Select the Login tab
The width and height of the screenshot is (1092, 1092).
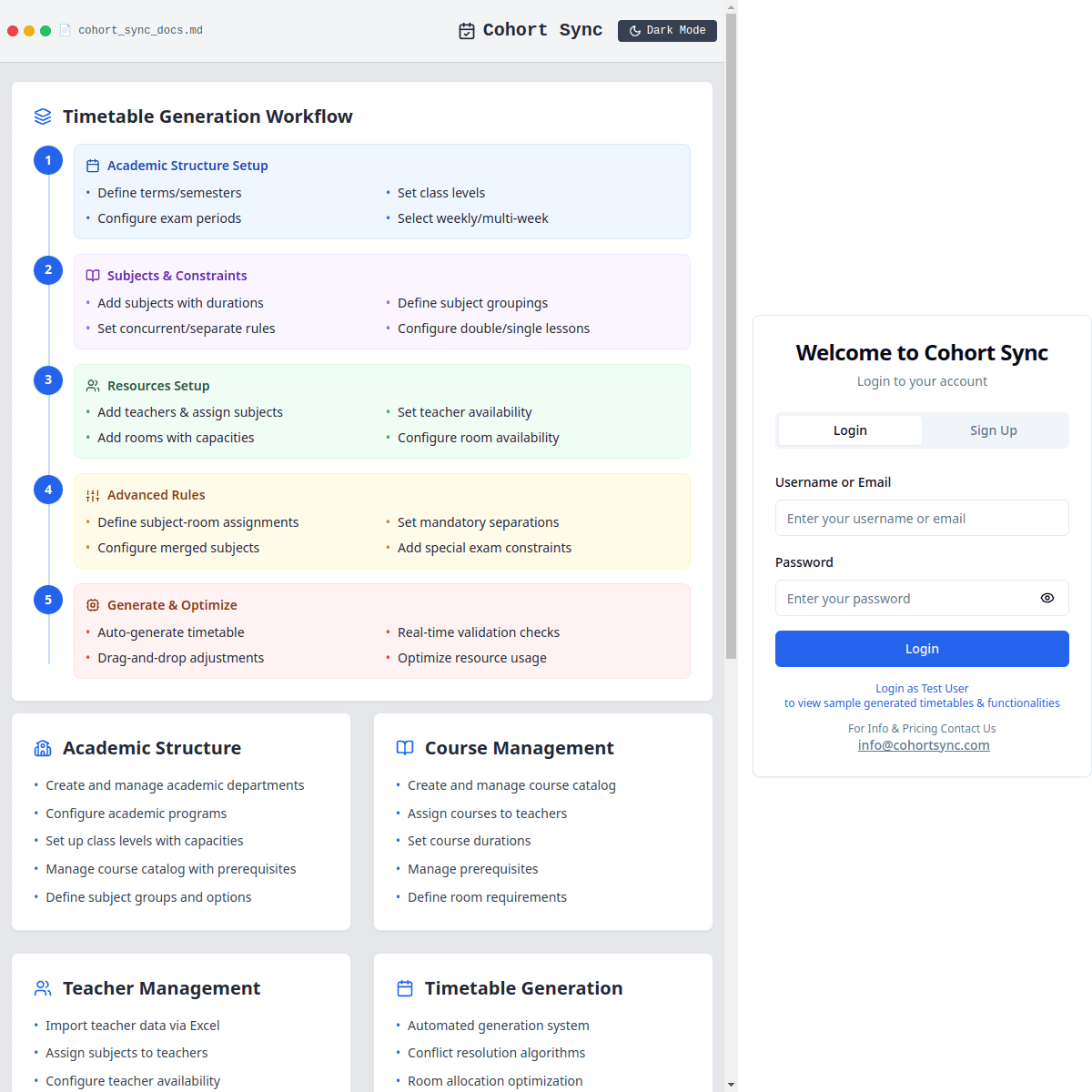point(850,430)
